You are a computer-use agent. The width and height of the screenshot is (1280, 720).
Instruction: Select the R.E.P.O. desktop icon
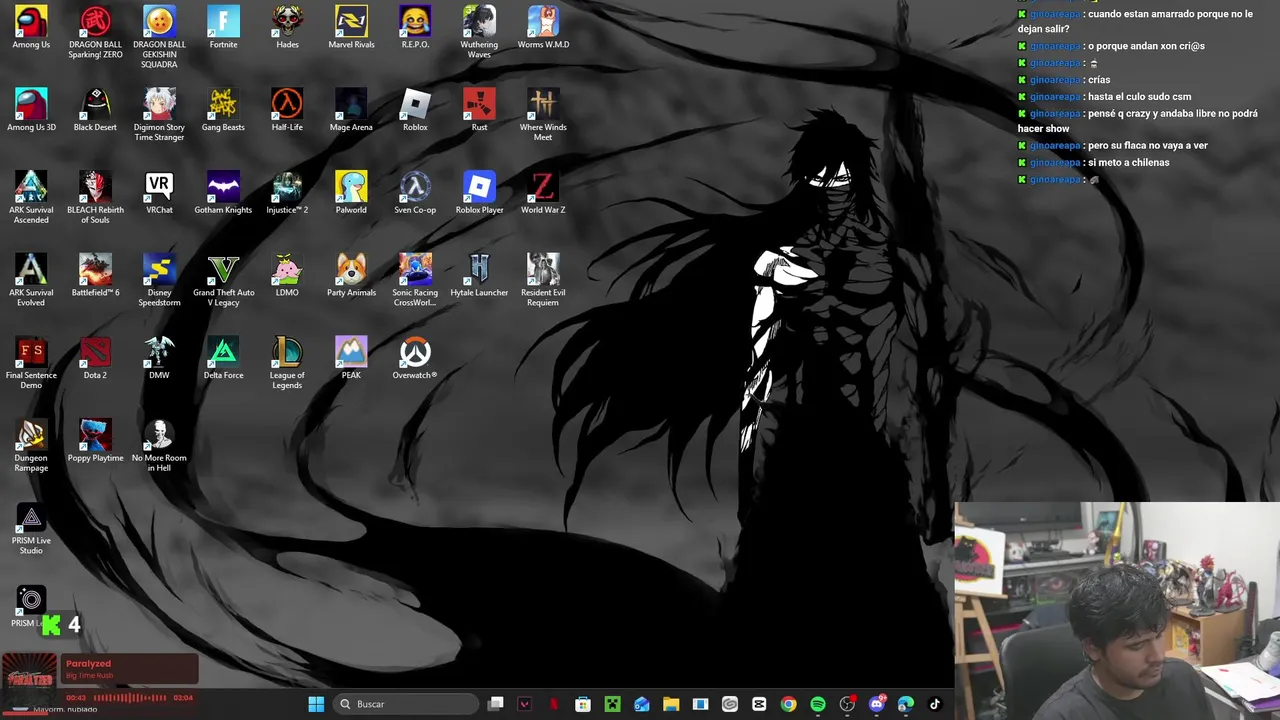point(415,27)
